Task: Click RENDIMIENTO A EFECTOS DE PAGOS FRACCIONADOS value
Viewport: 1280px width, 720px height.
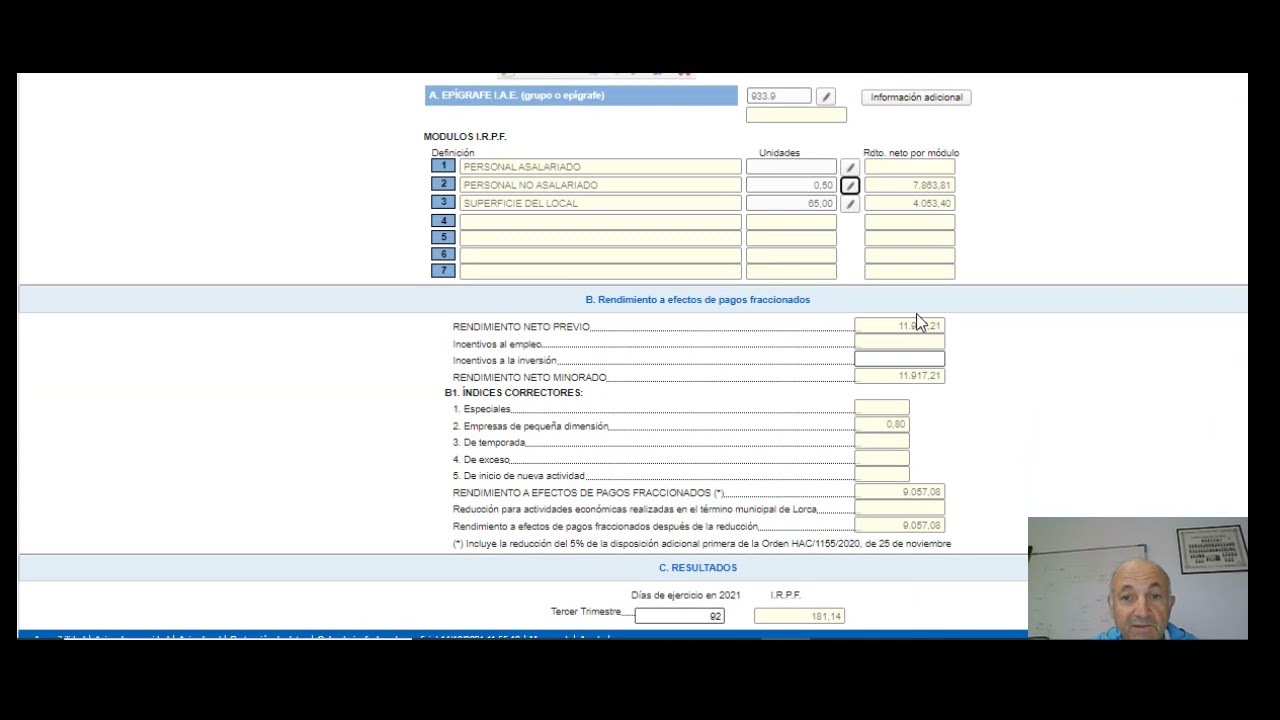Action: [899, 492]
